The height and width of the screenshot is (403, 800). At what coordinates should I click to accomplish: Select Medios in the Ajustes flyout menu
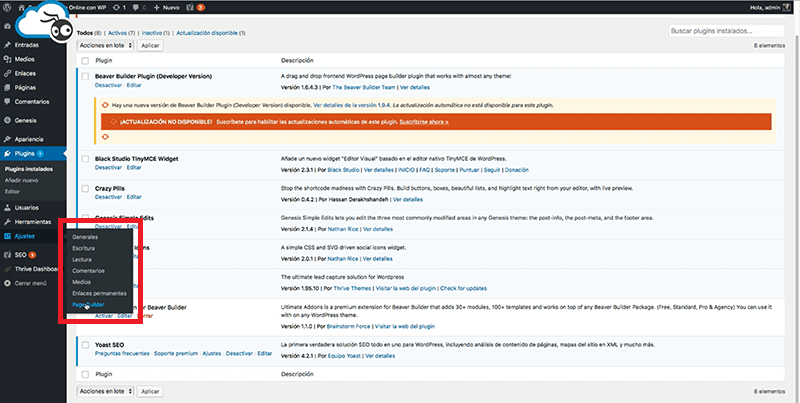[x=81, y=282]
